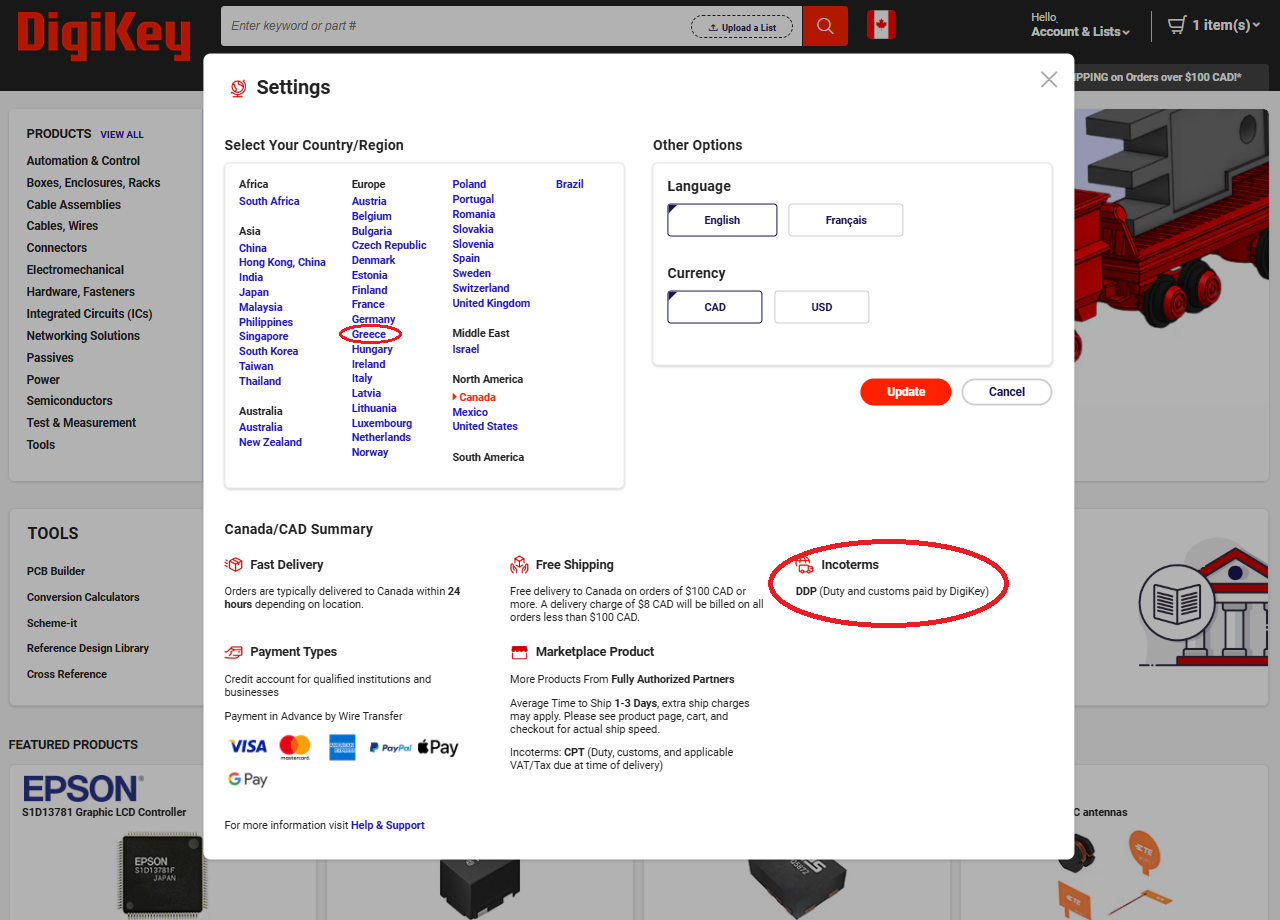
Task: Click the Fast Delivery package icon
Action: 234,565
